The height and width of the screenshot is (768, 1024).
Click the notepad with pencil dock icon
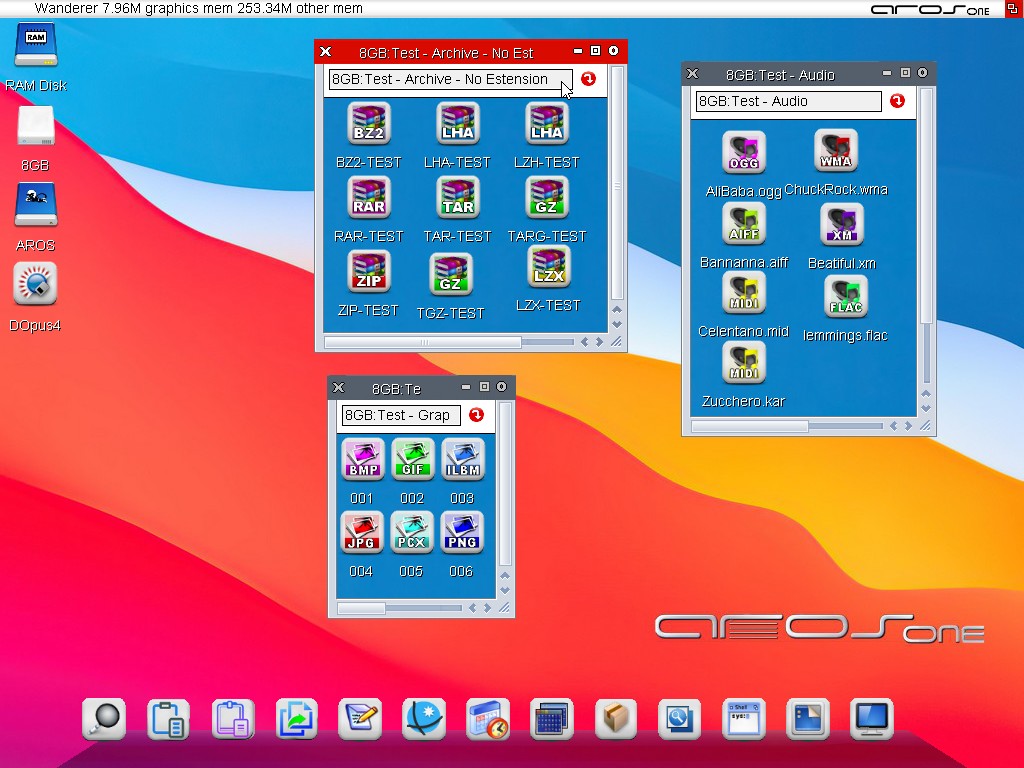pos(360,719)
